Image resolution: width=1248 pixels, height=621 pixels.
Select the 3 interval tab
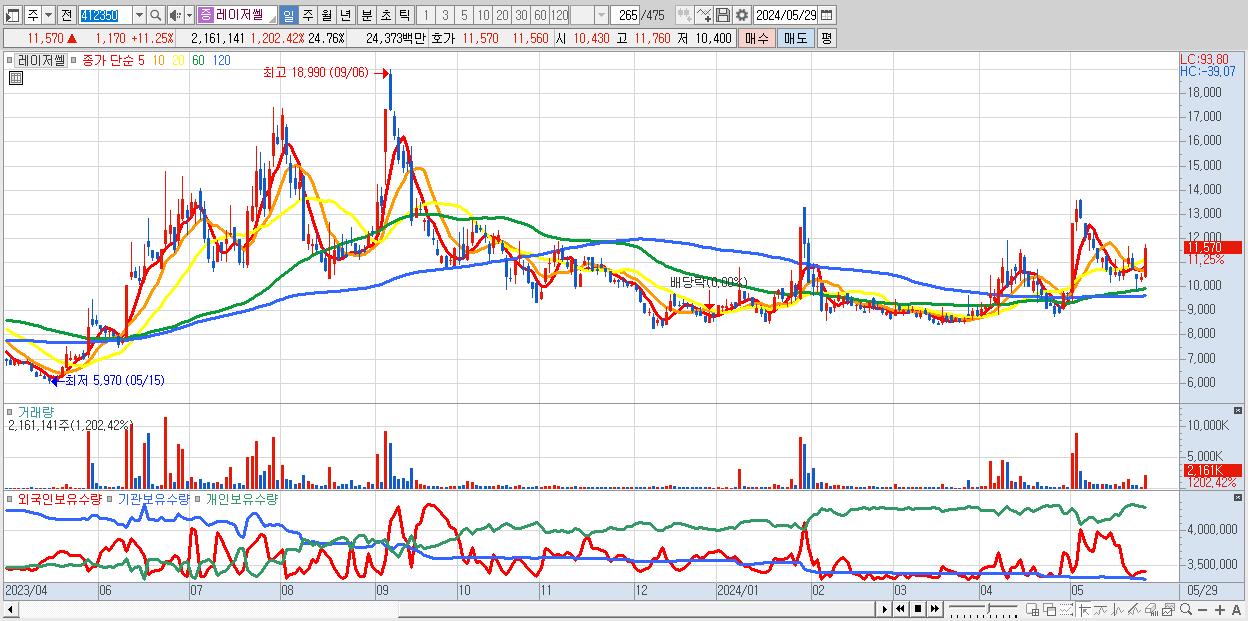[x=445, y=16]
